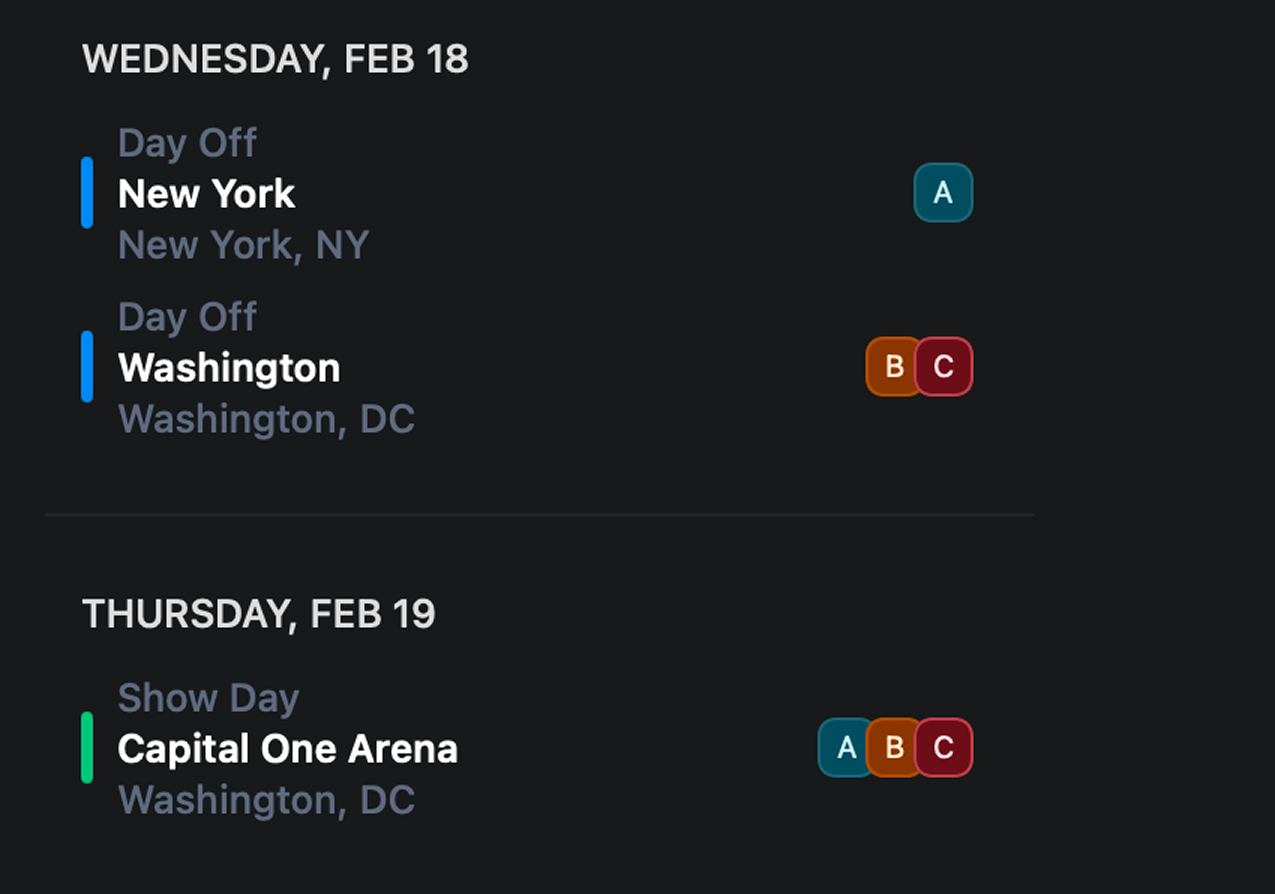Open the New York event title

[206, 194]
